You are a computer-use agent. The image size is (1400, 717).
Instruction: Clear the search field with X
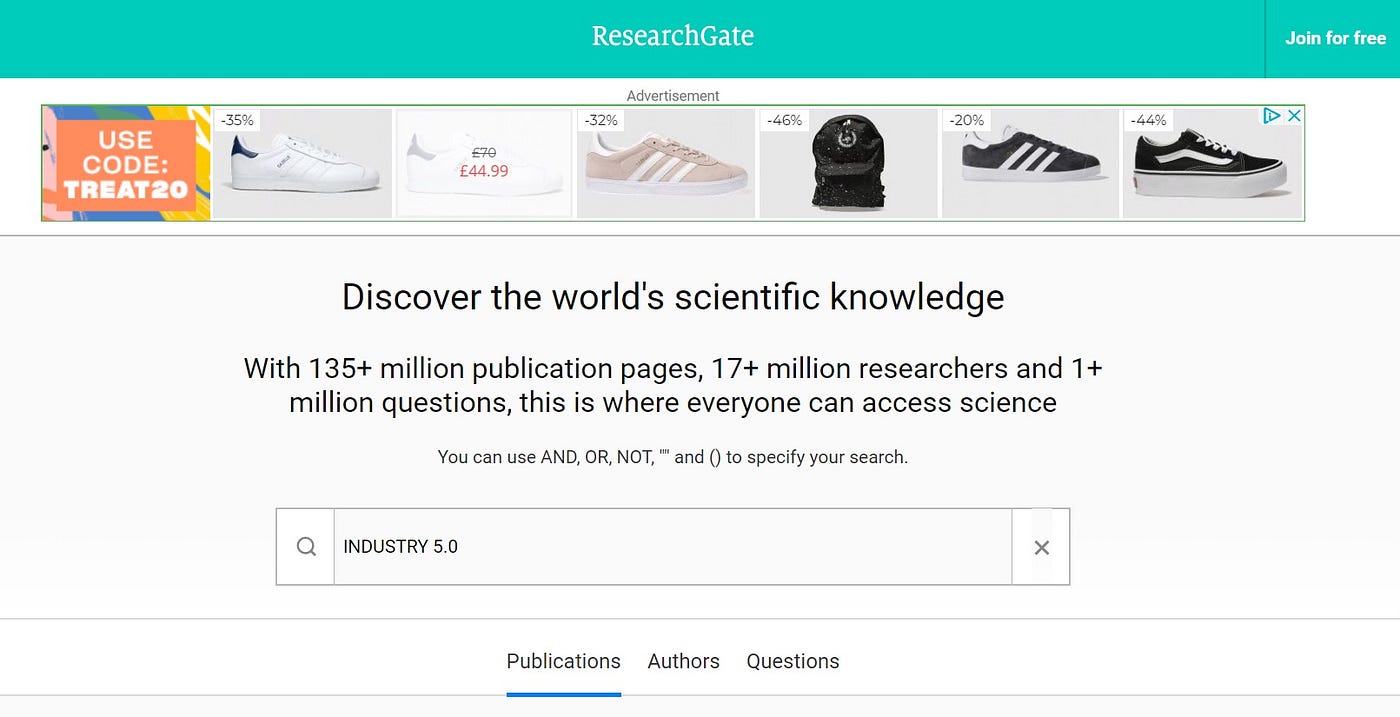[1041, 547]
